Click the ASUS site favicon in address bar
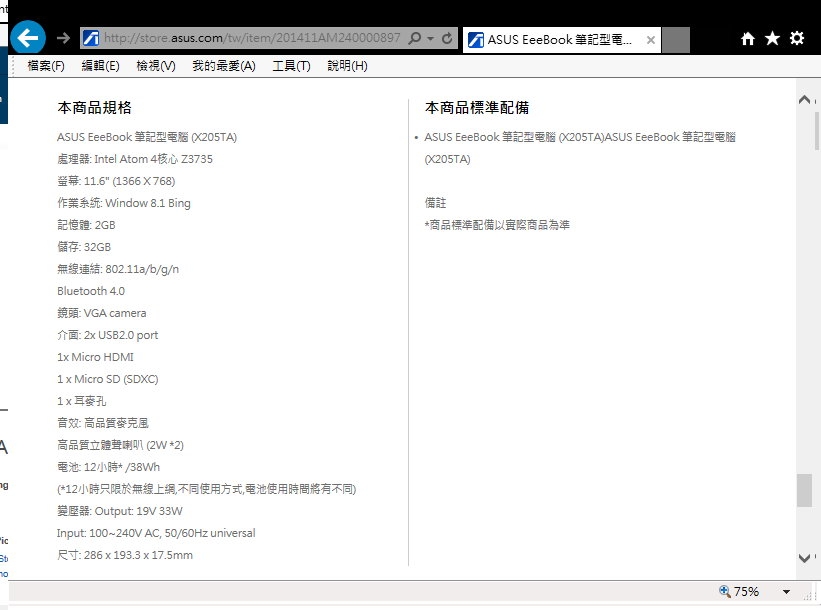Screen dimensions: 821x610 [91, 38]
